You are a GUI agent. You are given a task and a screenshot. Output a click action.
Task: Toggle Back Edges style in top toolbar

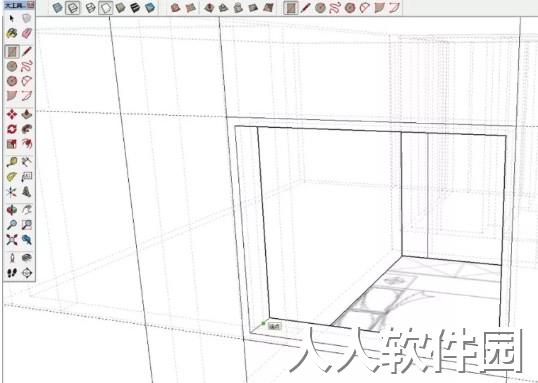(x=73, y=8)
